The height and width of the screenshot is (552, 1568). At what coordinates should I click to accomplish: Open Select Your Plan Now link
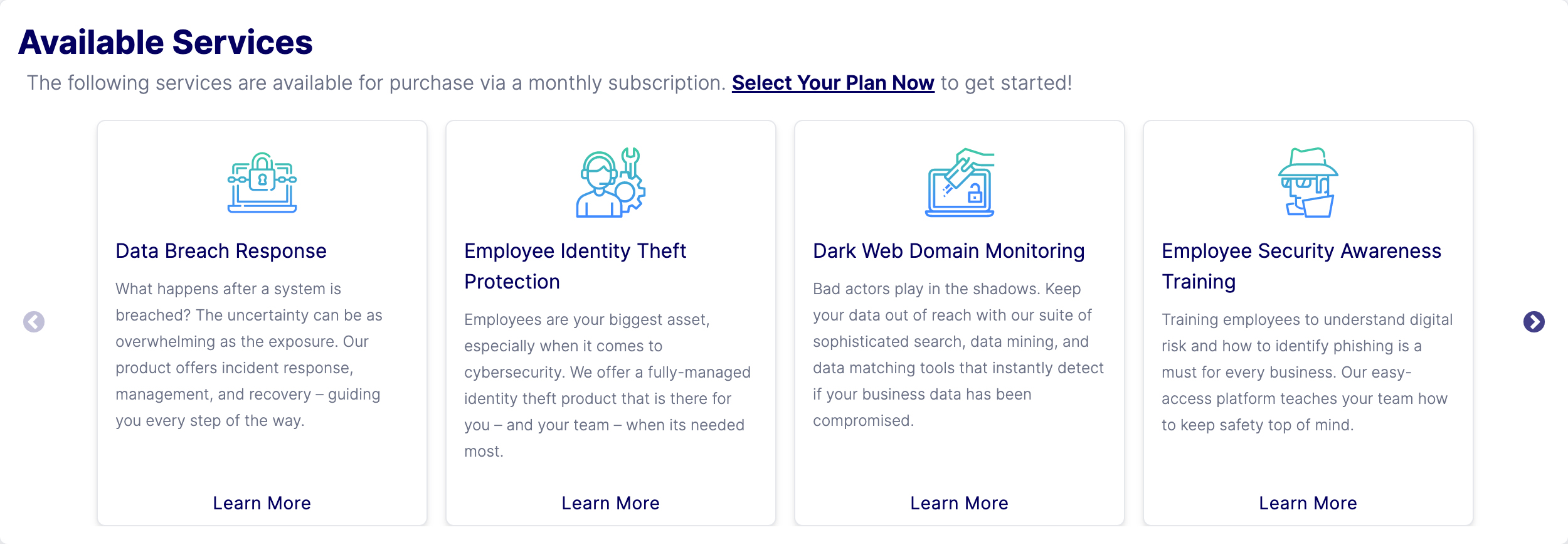[833, 83]
